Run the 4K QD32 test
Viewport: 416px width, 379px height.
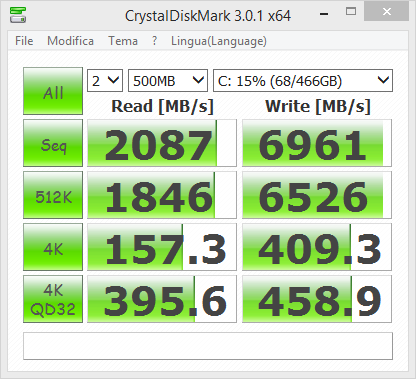tap(53, 299)
